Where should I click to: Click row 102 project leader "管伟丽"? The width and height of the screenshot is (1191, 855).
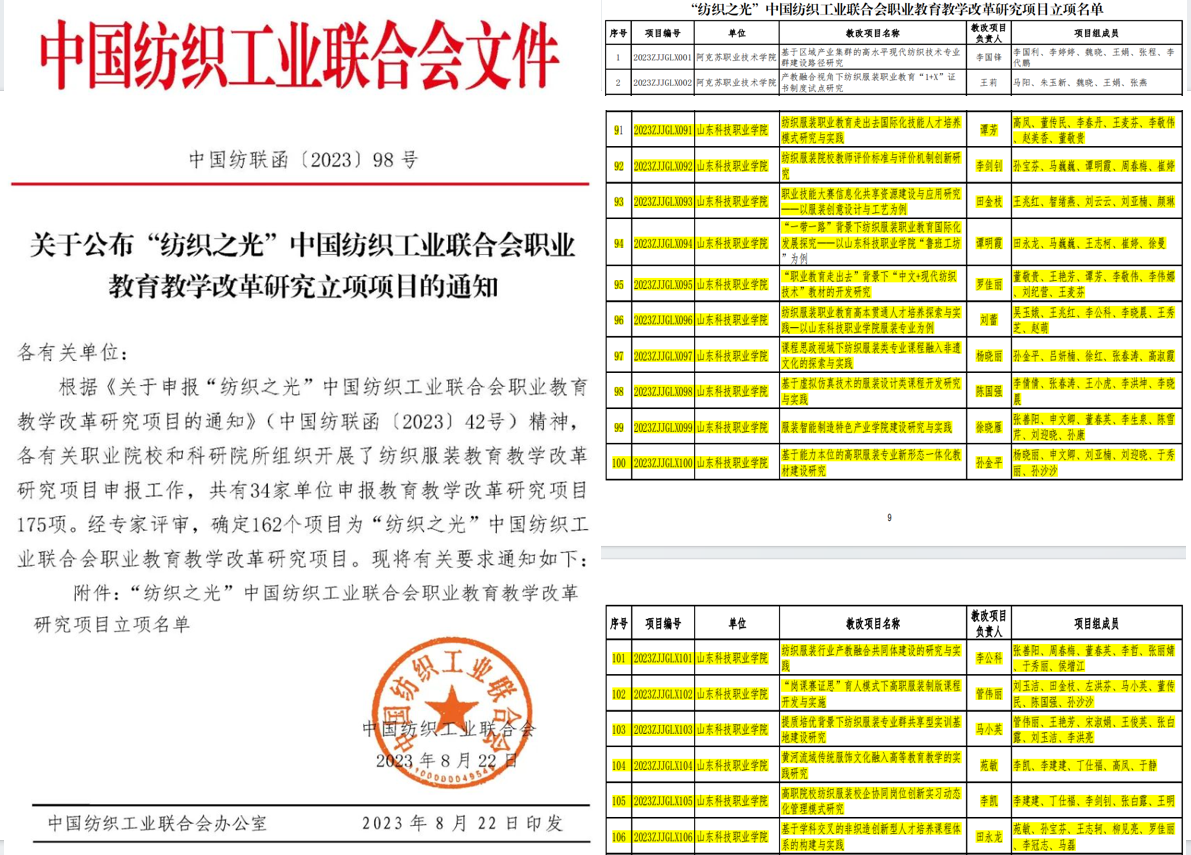coord(988,694)
